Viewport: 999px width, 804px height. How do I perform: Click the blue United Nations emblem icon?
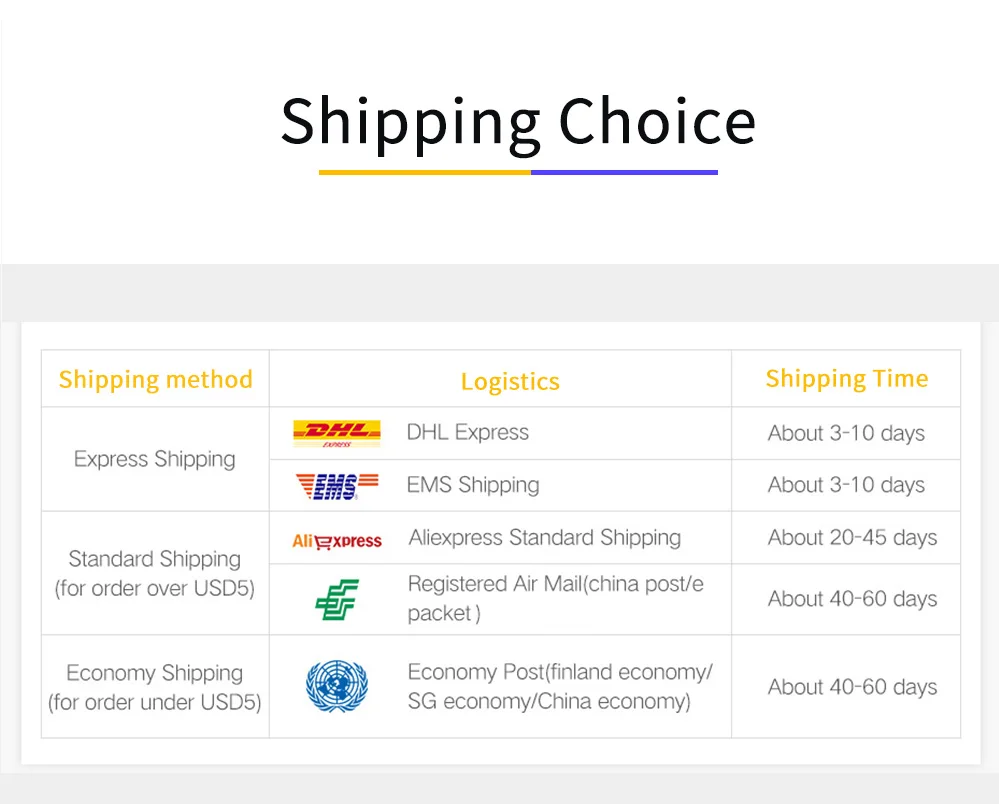tap(336, 687)
